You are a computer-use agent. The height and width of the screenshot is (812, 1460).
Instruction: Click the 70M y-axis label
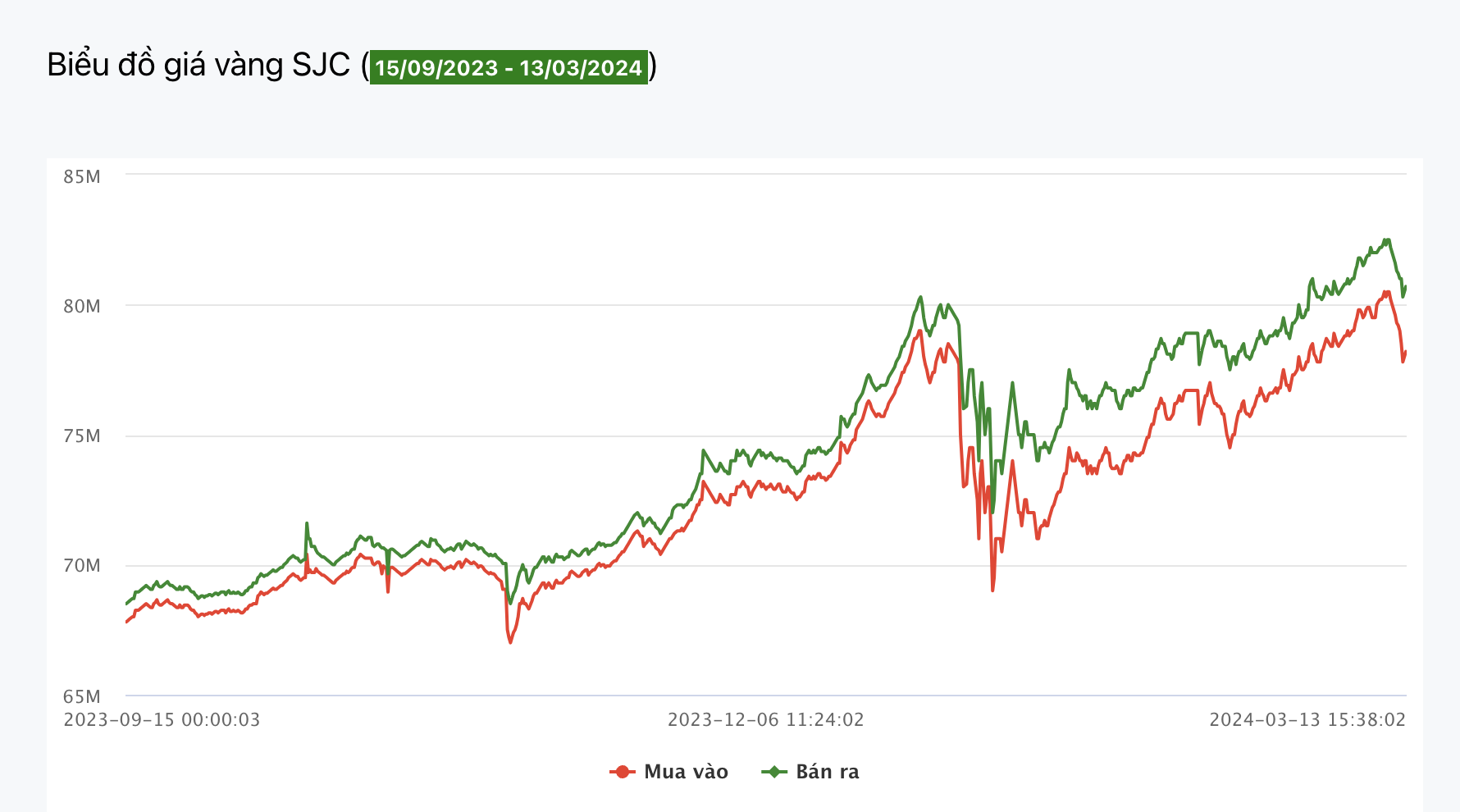point(82,566)
